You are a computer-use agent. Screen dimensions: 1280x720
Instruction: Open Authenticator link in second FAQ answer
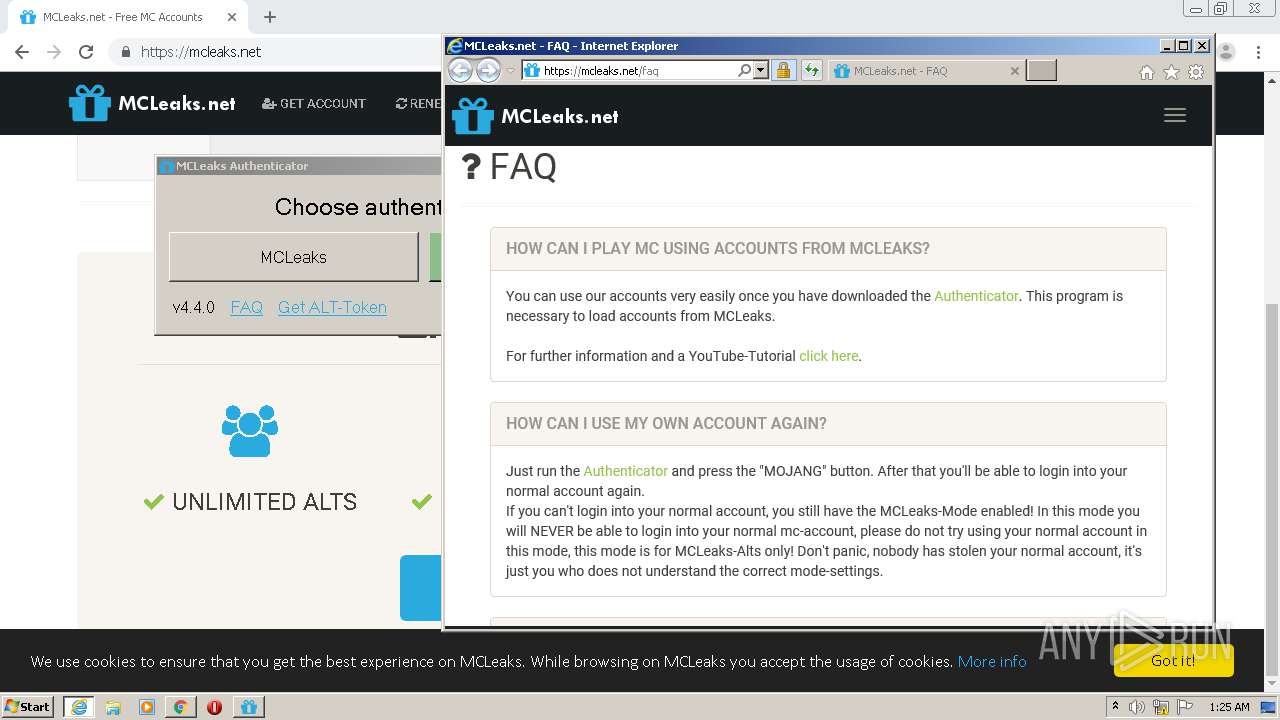(x=625, y=471)
